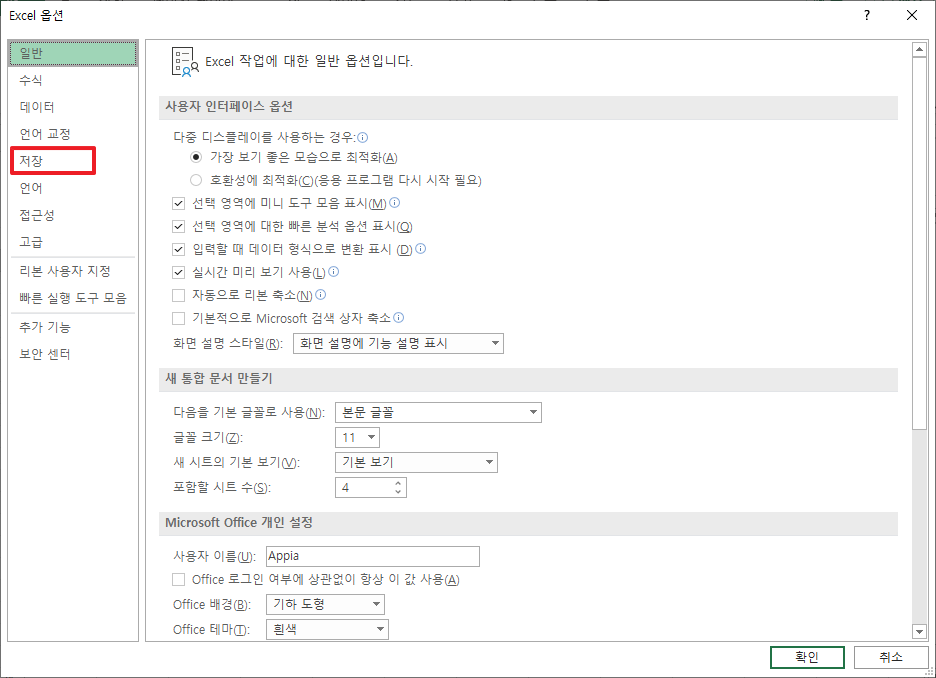Open 새 시트의 기본 보기 dropdown

coord(416,462)
